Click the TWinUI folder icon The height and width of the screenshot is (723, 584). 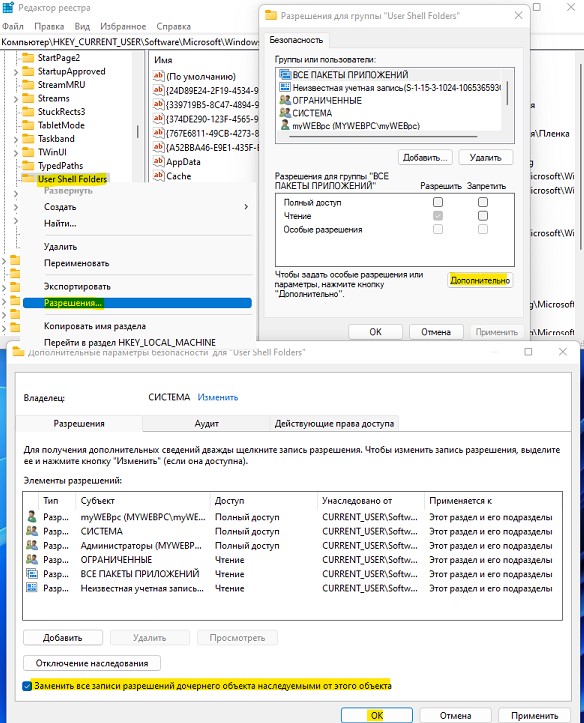28,152
